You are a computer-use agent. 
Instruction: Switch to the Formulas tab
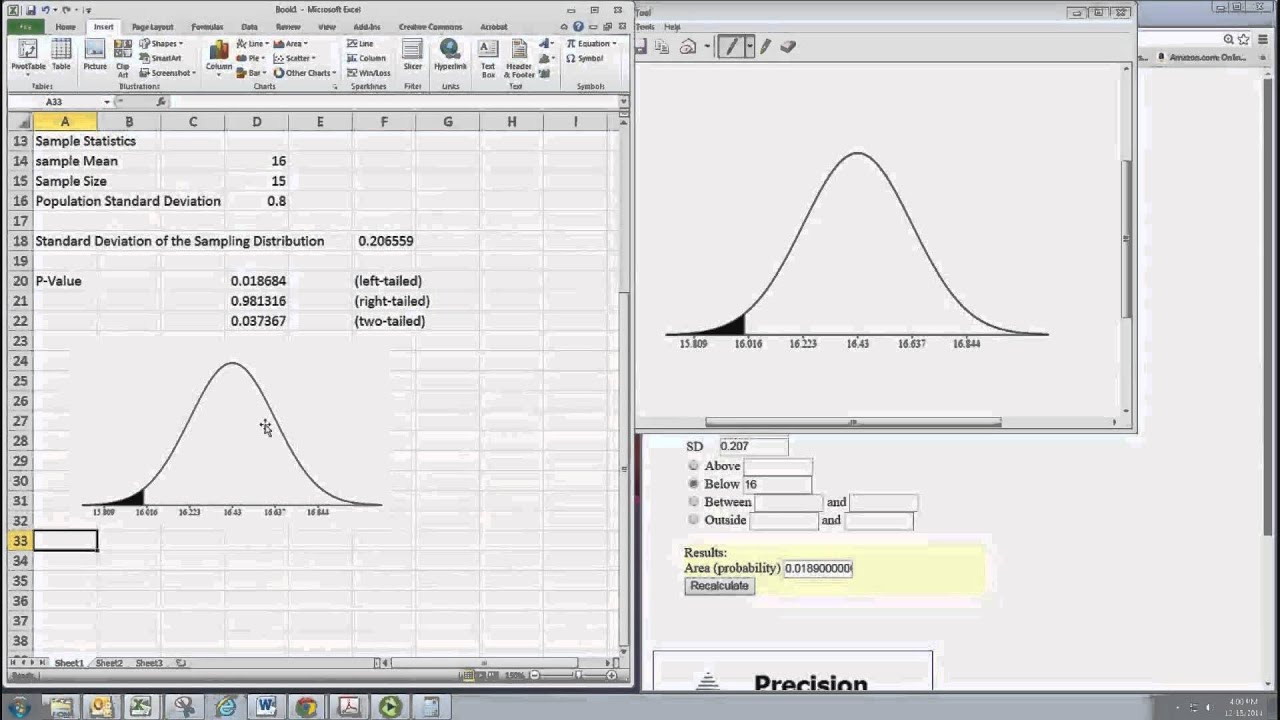coord(207,27)
